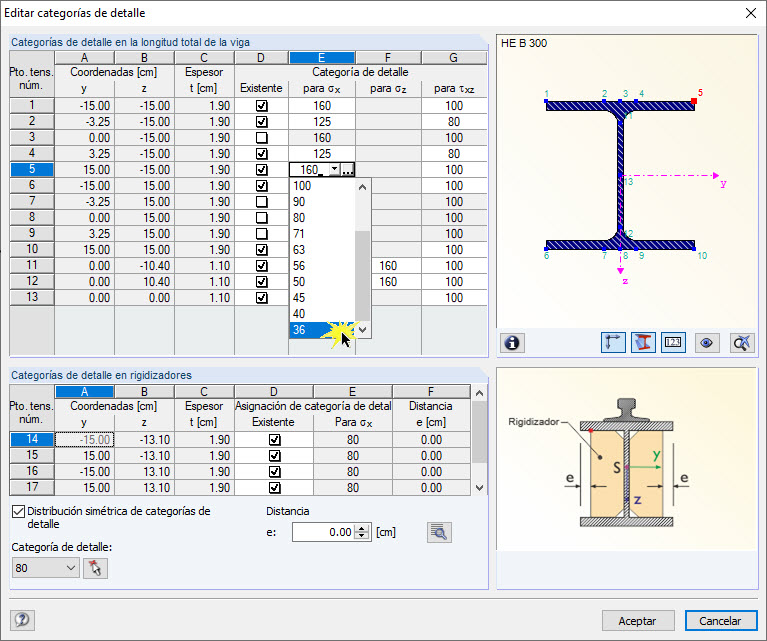Image resolution: width=767 pixels, height=641 pixels.
Task: Toggle stress point numbering icon
Action: [673, 343]
